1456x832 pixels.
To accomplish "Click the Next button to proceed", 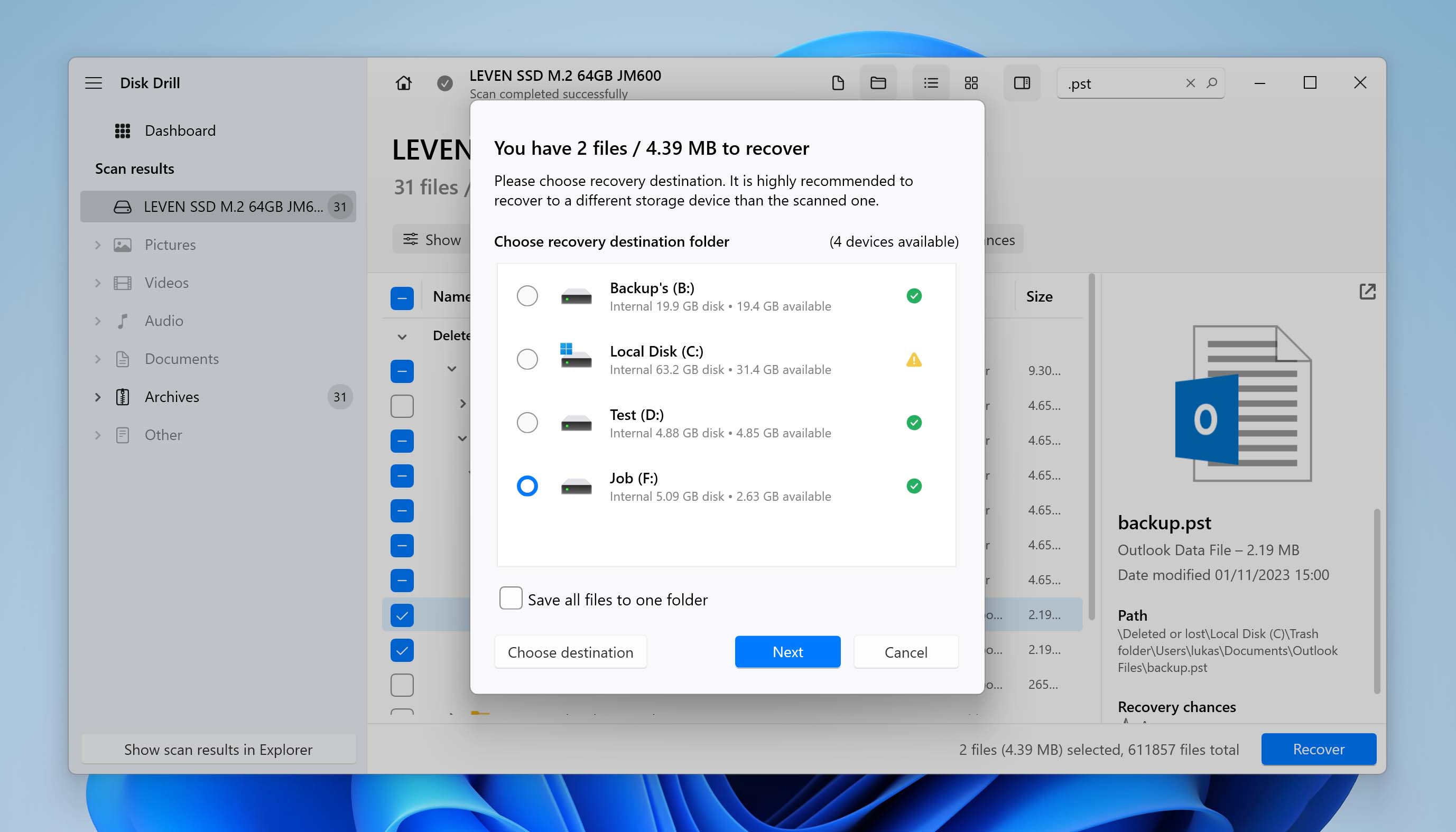I will pos(788,651).
